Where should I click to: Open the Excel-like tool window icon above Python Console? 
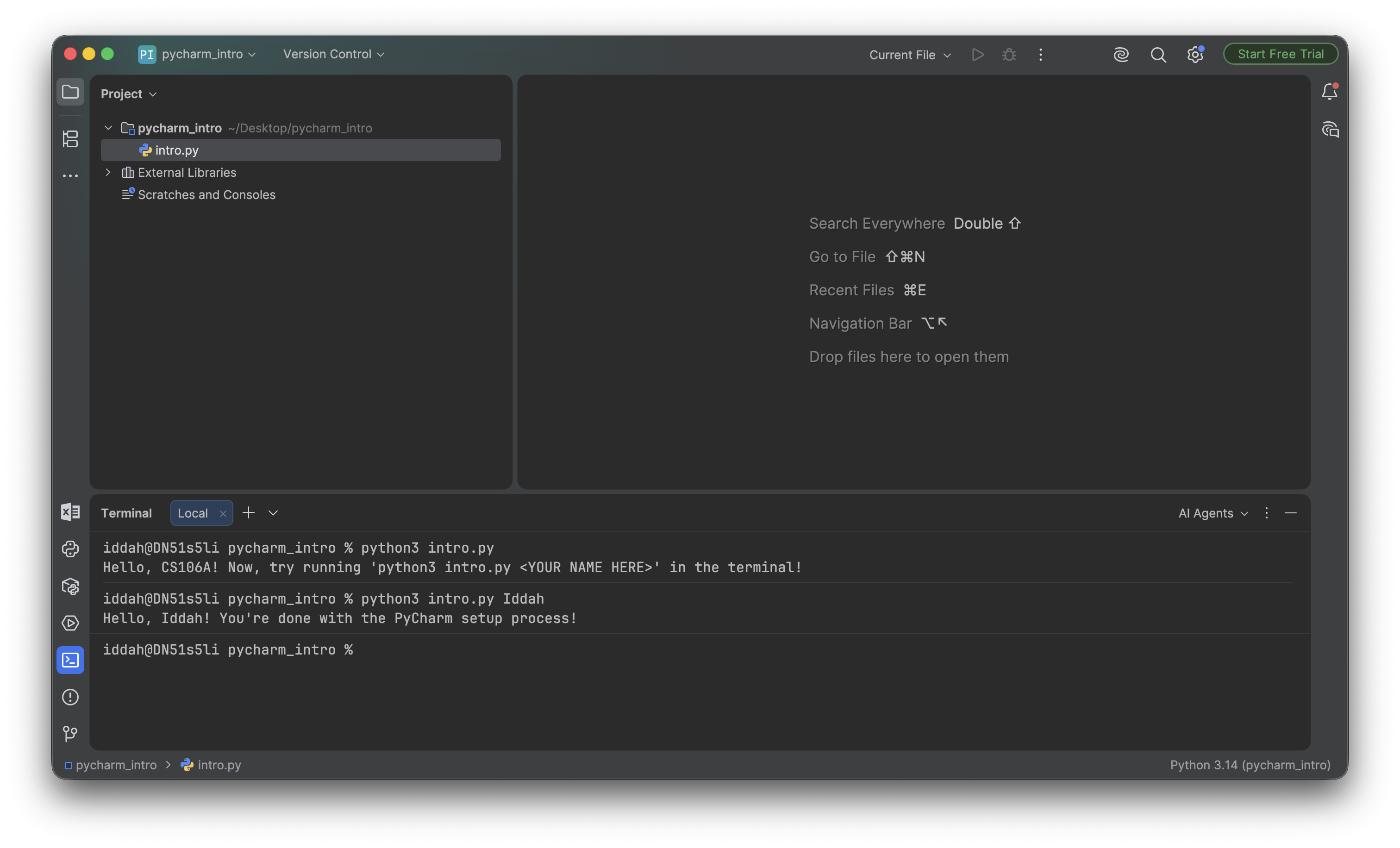point(70,512)
